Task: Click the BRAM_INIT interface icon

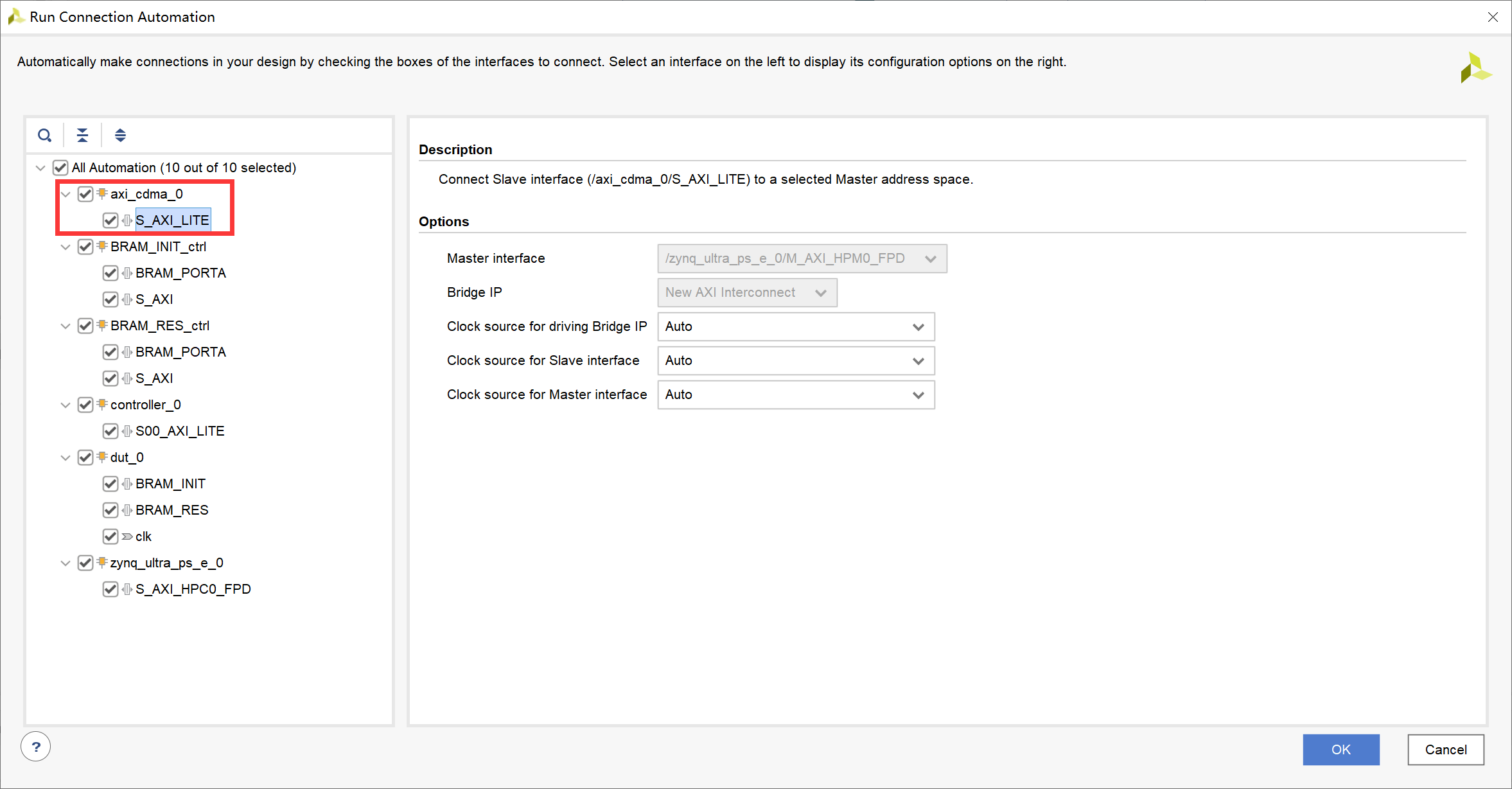Action: point(127,483)
